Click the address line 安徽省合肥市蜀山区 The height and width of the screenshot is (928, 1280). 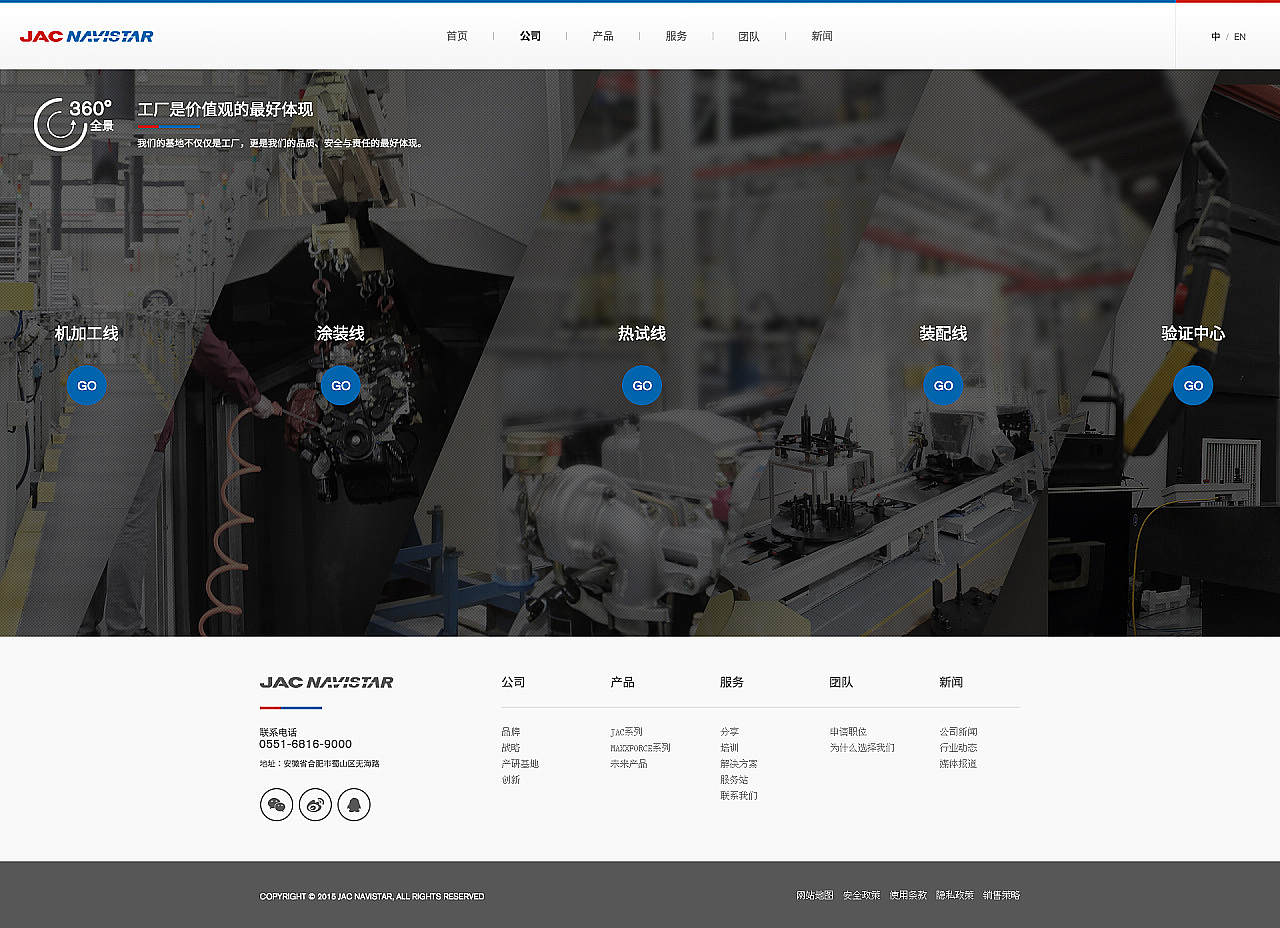(320, 764)
